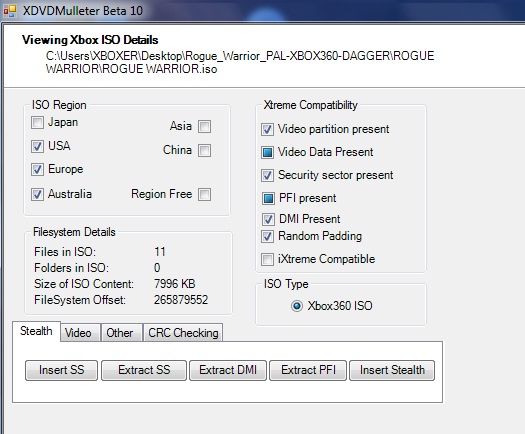Image resolution: width=525 pixels, height=434 pixels.
Task: Open the CRC Checking tab
Action: [x=183, y=333]
